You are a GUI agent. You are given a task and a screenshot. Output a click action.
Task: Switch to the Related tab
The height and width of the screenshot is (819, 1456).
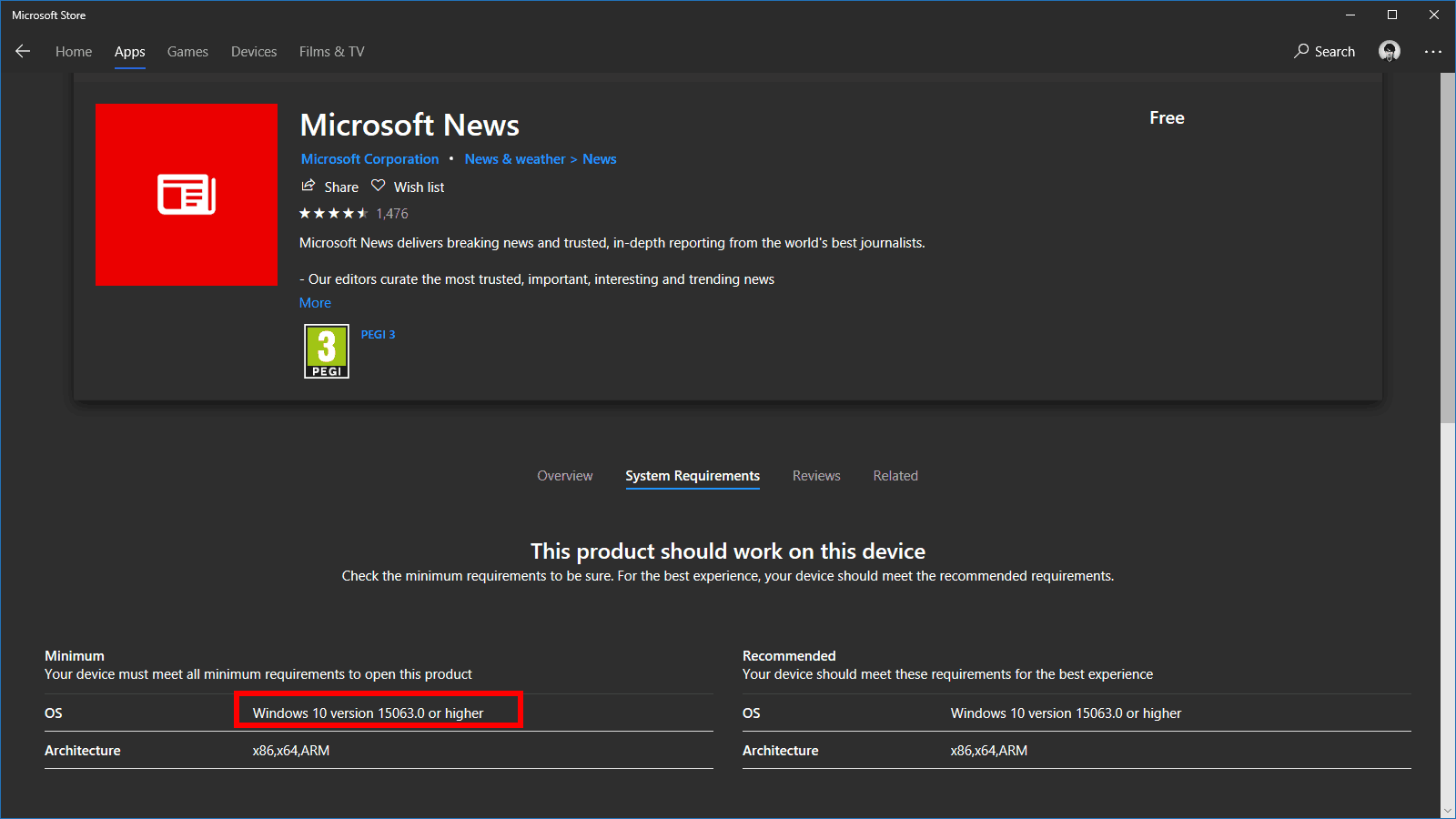895,476
